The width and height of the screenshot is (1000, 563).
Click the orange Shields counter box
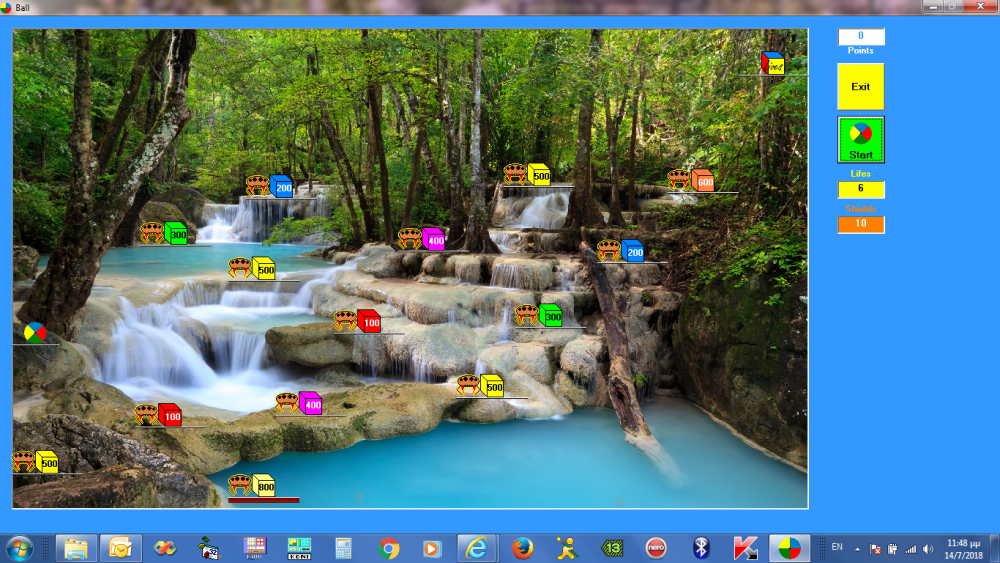coord(860,224)
